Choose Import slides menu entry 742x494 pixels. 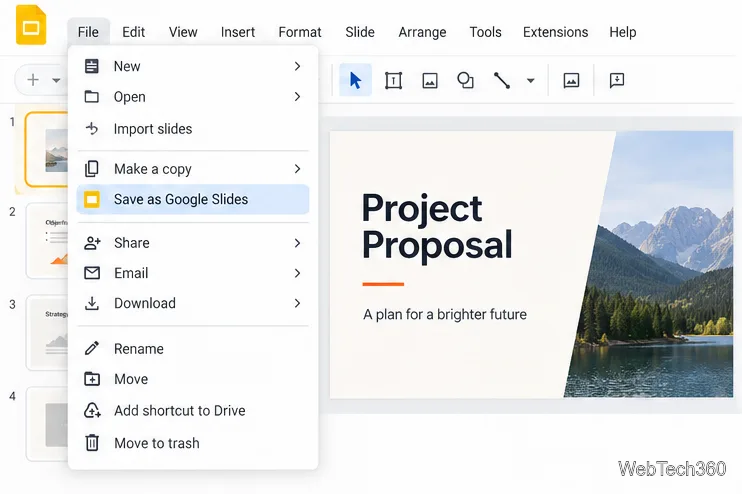[x=193, y=128]
